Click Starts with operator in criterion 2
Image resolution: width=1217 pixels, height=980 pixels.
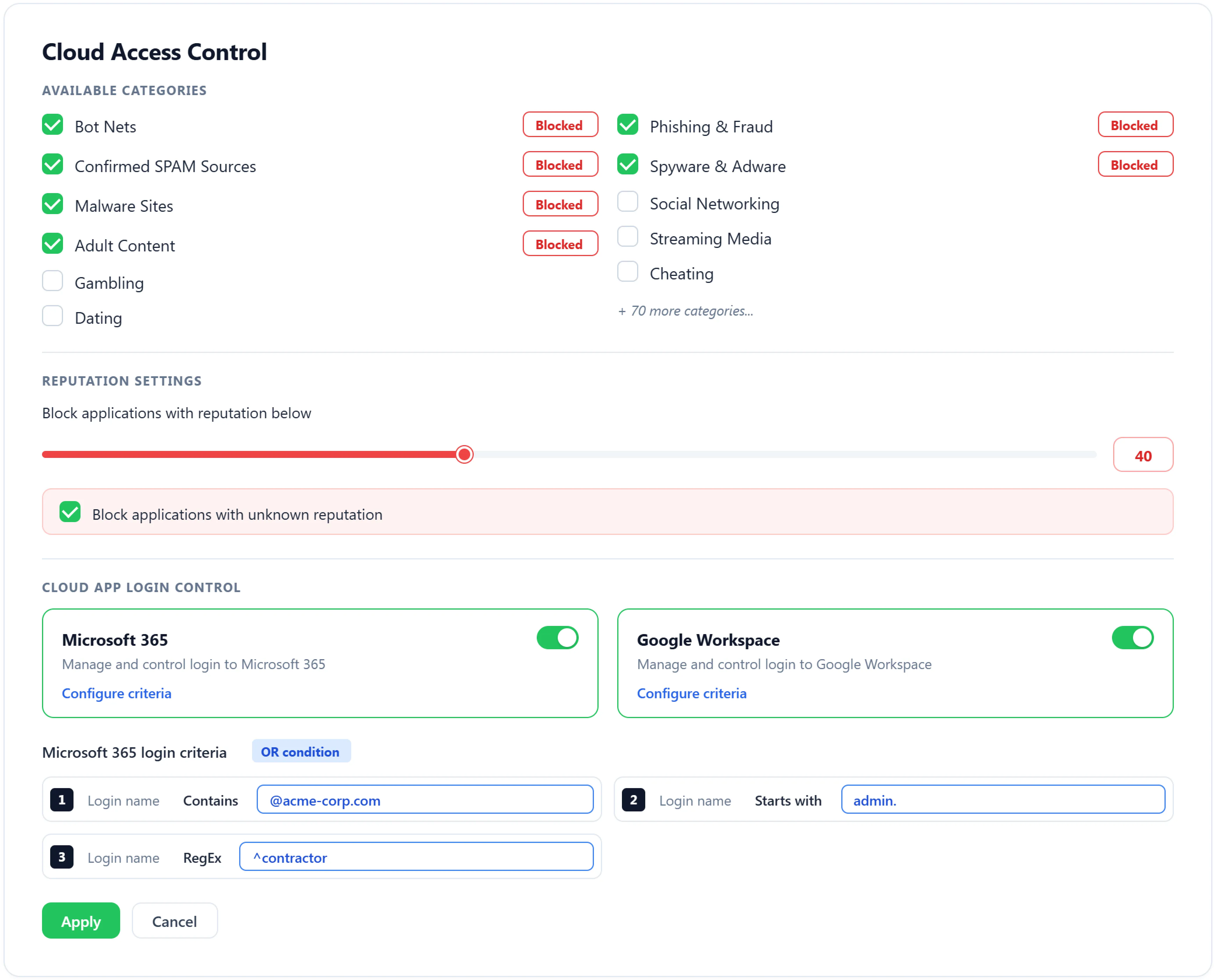click(788, 801)
